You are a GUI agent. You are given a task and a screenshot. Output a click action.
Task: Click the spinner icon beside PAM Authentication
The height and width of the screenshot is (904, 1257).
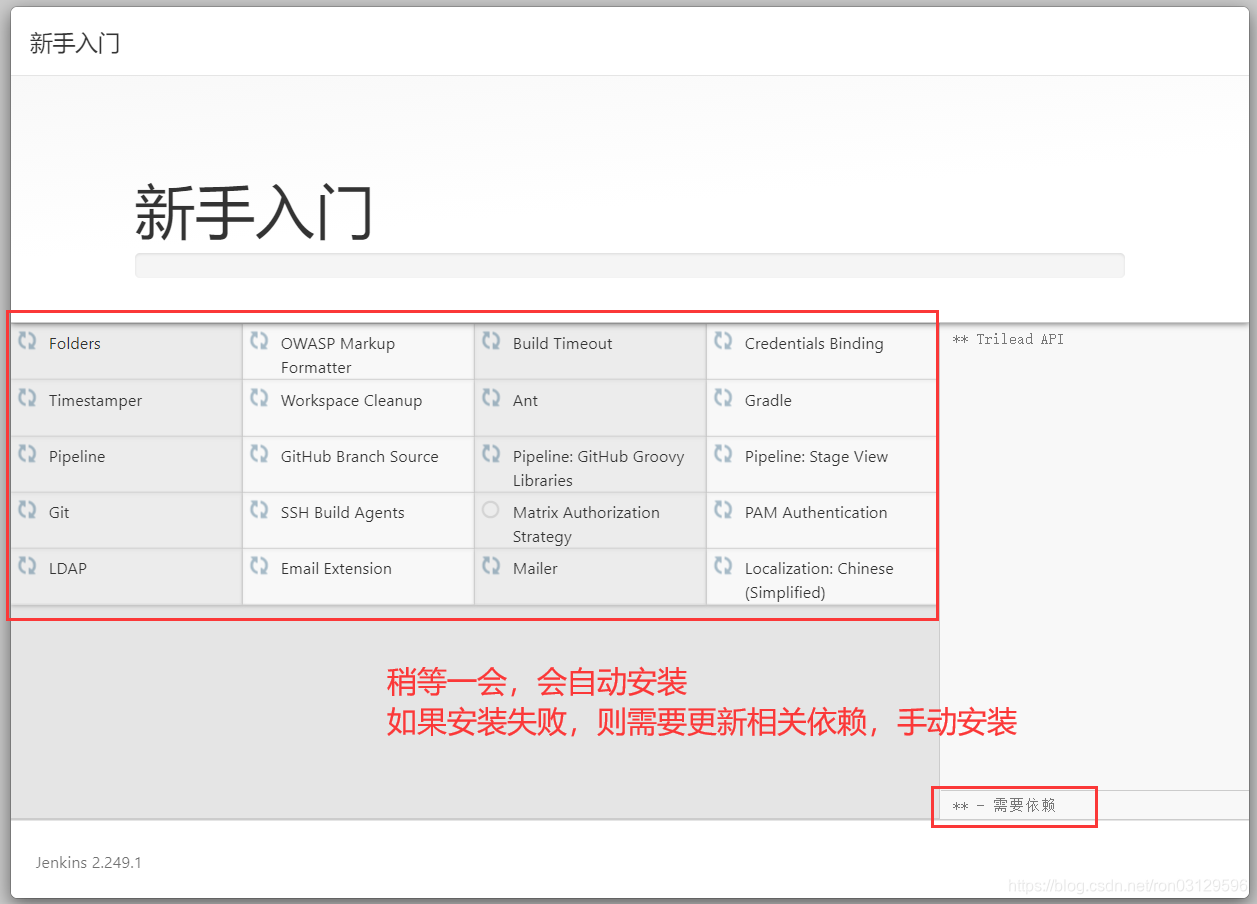coord(723,510)
